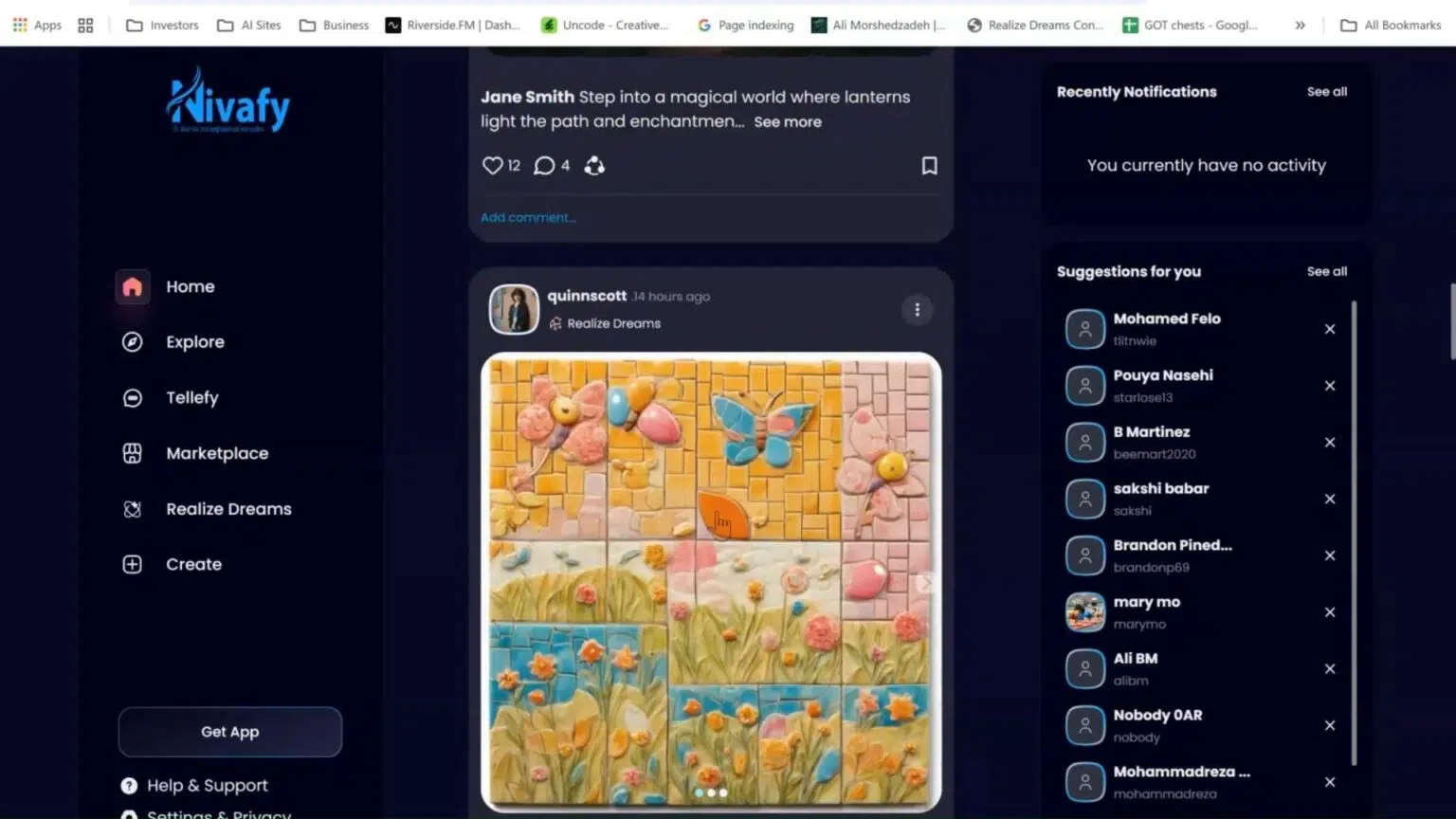Dismiss Ali BM suggestion

tap(1330, 669)
